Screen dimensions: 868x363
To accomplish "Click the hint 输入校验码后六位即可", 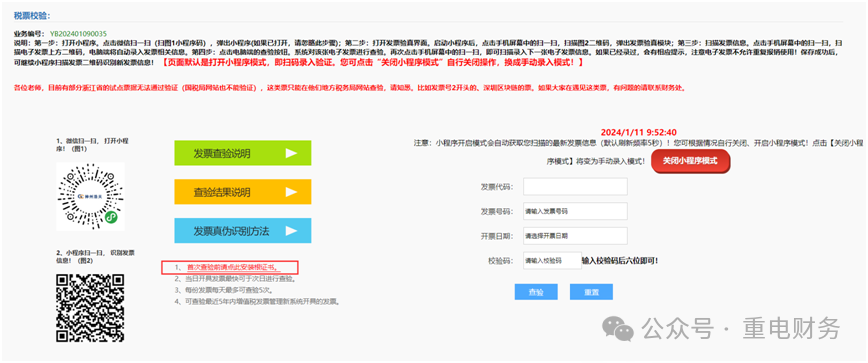I will 619,260.
